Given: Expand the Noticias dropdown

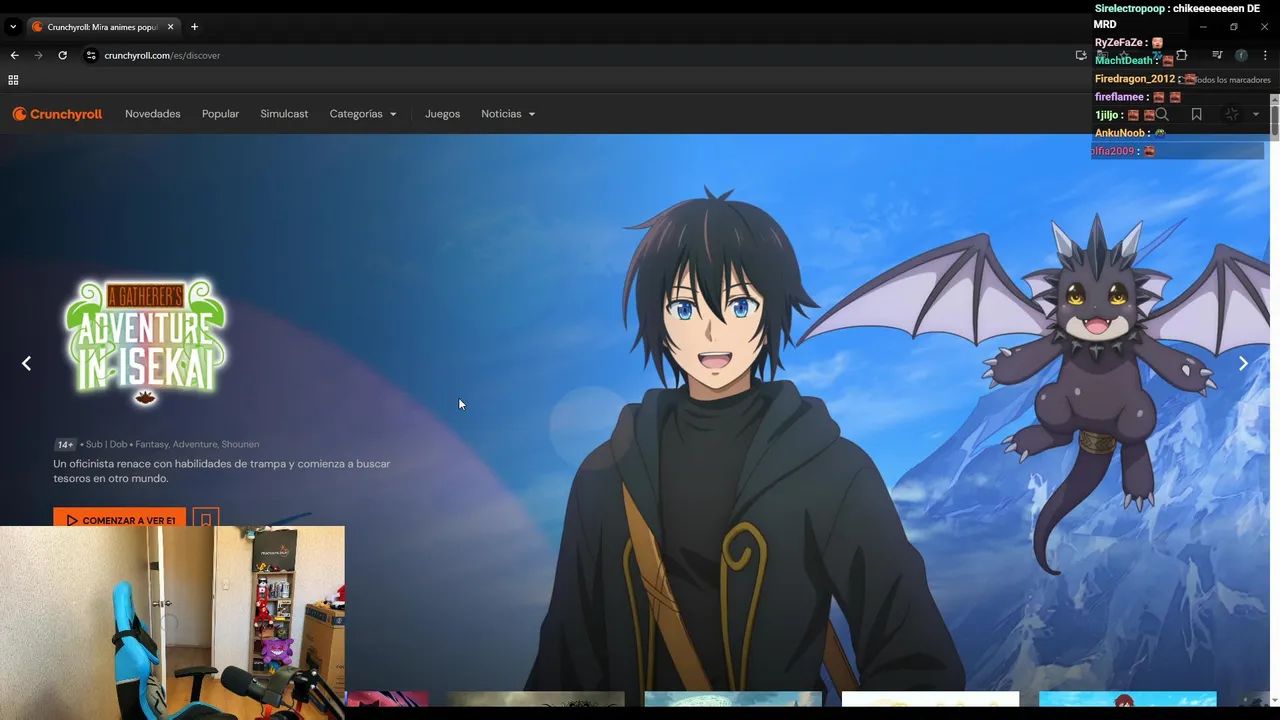Looking at the screenshot, I should click(x=508, y=114).
